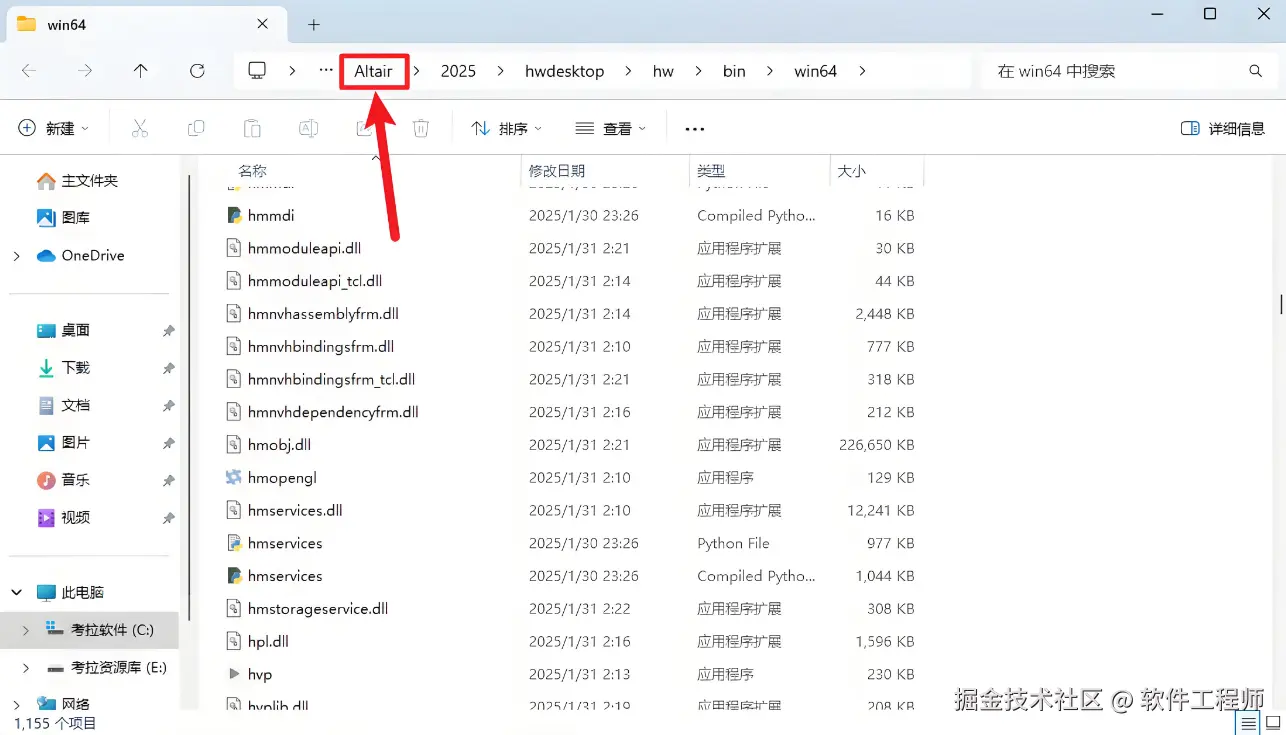This screenshot has width=1286, height=735.
Task: Open the hidden path ellipsis in address bar
Action: tap(326, 71)
